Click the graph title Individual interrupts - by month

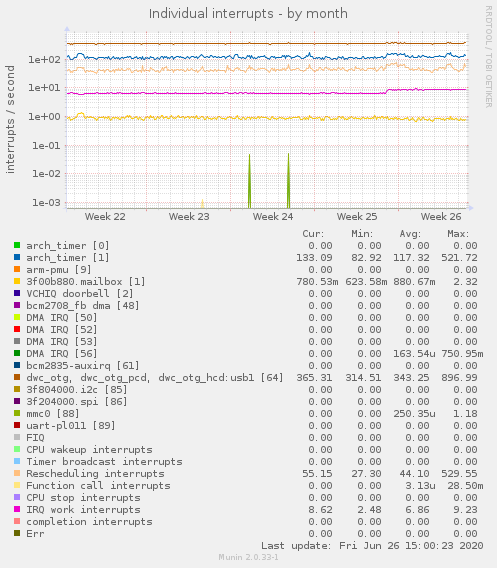[248, 14]
